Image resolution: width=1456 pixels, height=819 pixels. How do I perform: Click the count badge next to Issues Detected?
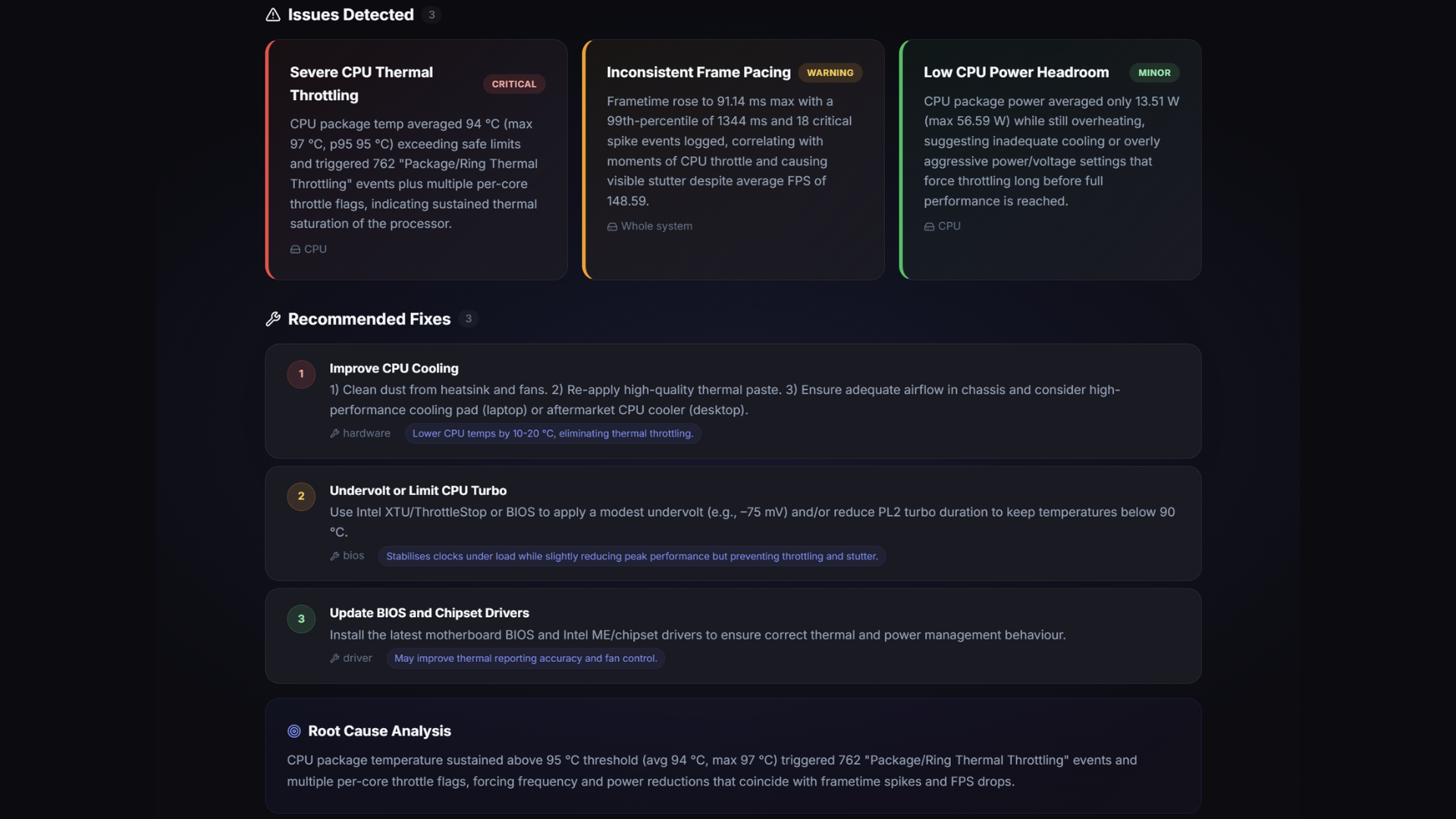tap(431, 14)
